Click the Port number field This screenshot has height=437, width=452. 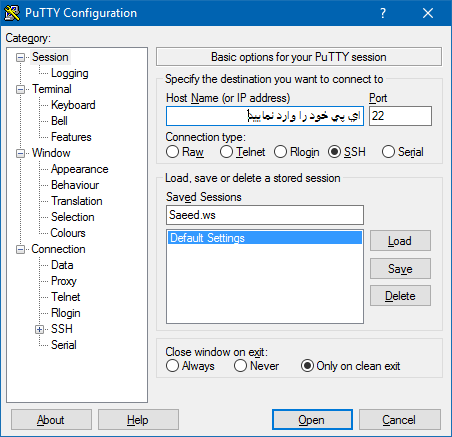[x=400, y=116]
